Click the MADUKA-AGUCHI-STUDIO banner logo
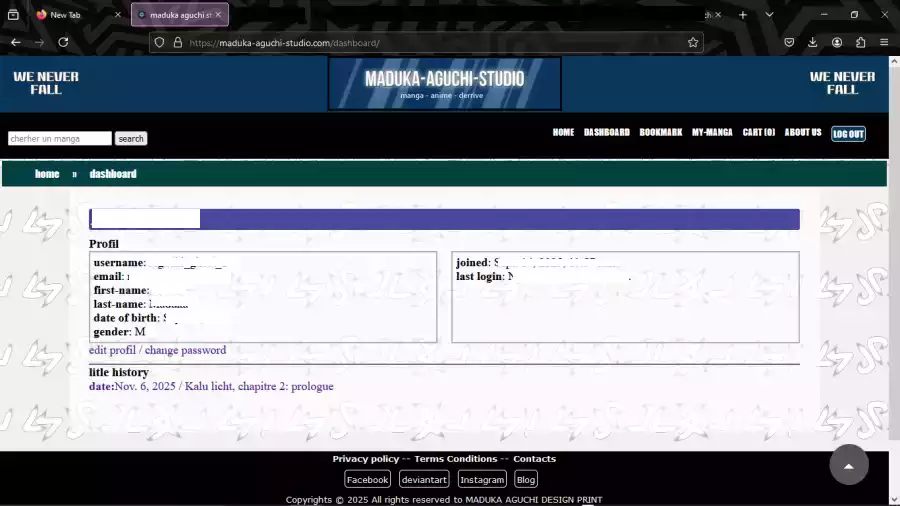 (x=444, y=83)
